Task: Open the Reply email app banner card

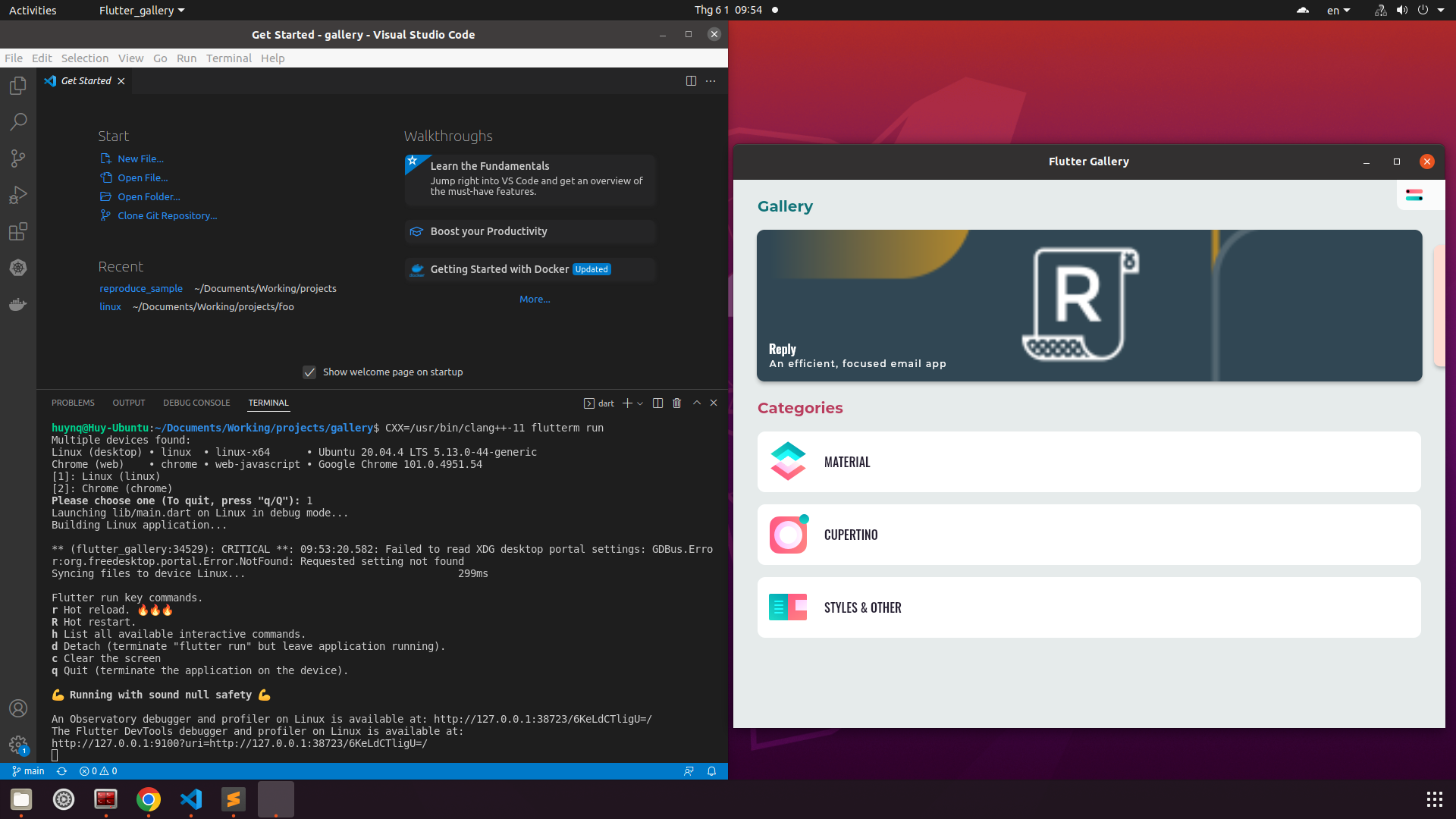Action: coord(1088,305)
